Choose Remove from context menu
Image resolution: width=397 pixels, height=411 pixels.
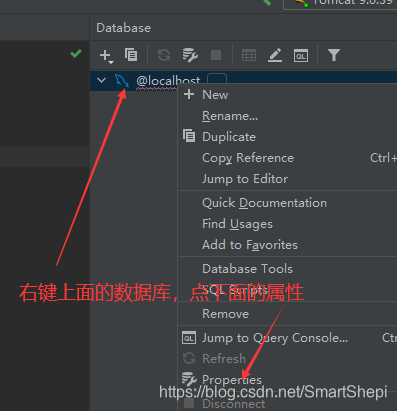point(287,314)
